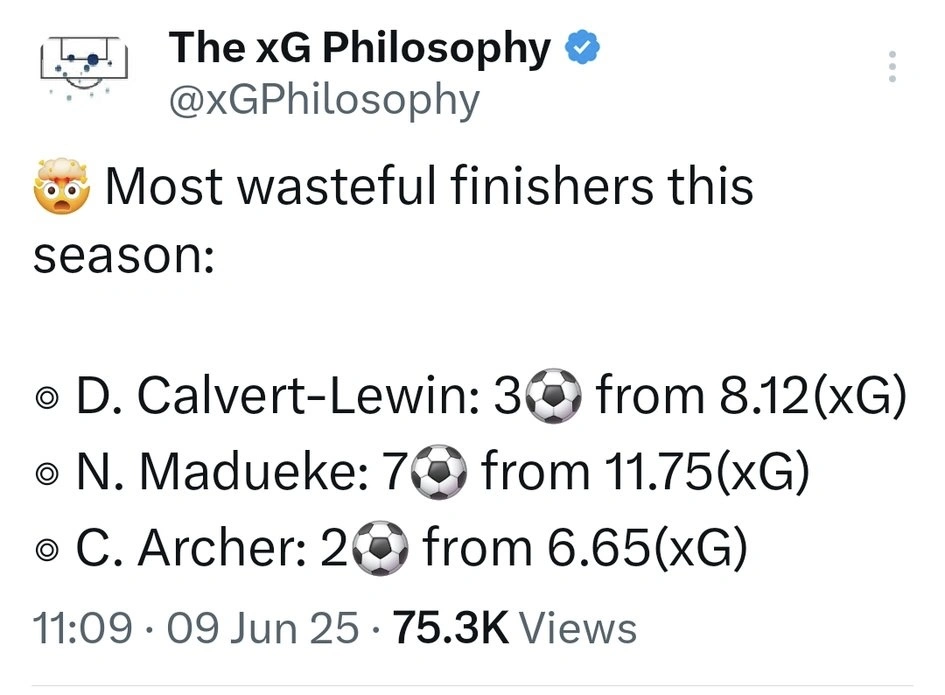Screen dimensions: 945x695
Task: Click the soccer ball after Archer's 2
Action: pyautogui.click(x=380, y=548)
